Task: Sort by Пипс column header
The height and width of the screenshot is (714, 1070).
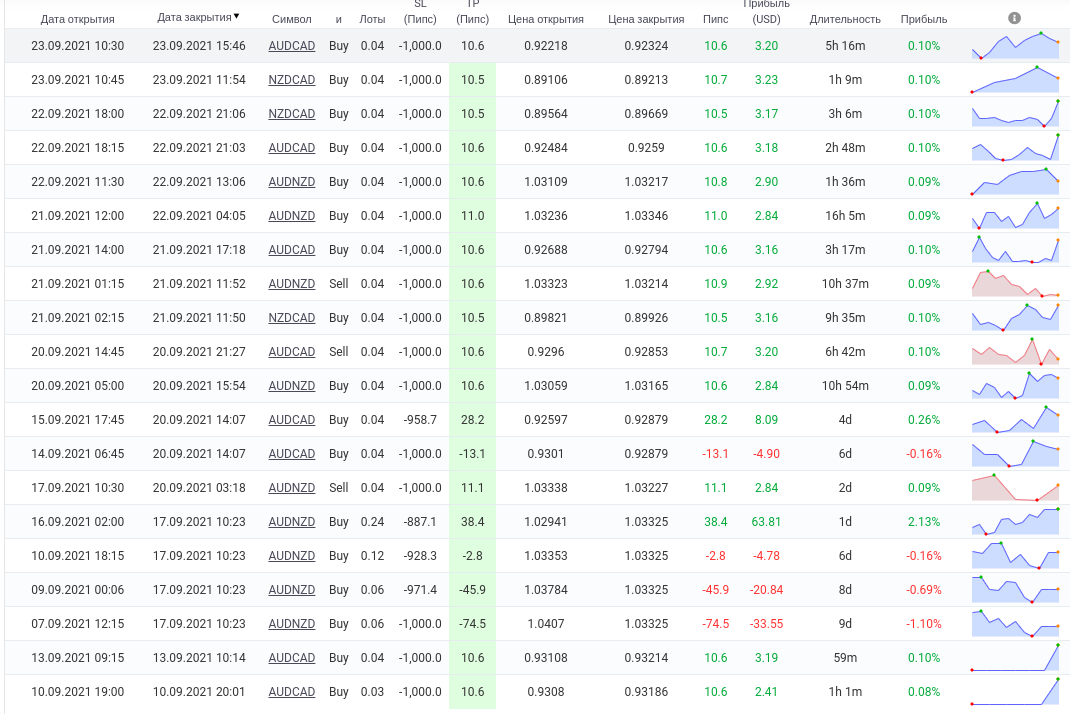Action: [x=715, y=19]
